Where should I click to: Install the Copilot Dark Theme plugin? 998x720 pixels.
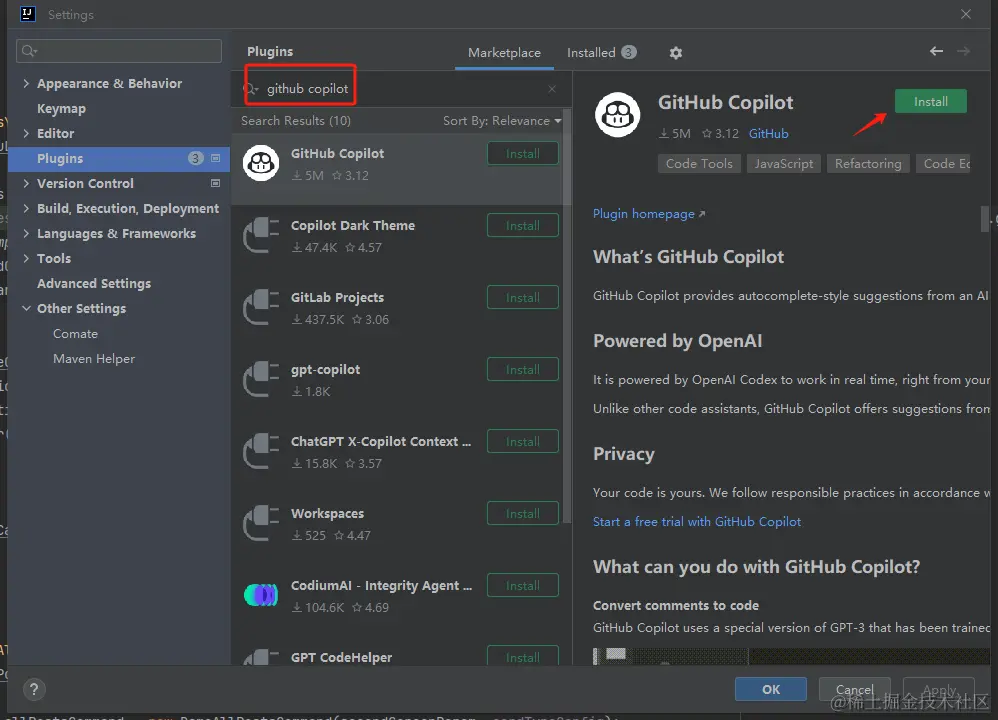[x=523, y=225]
